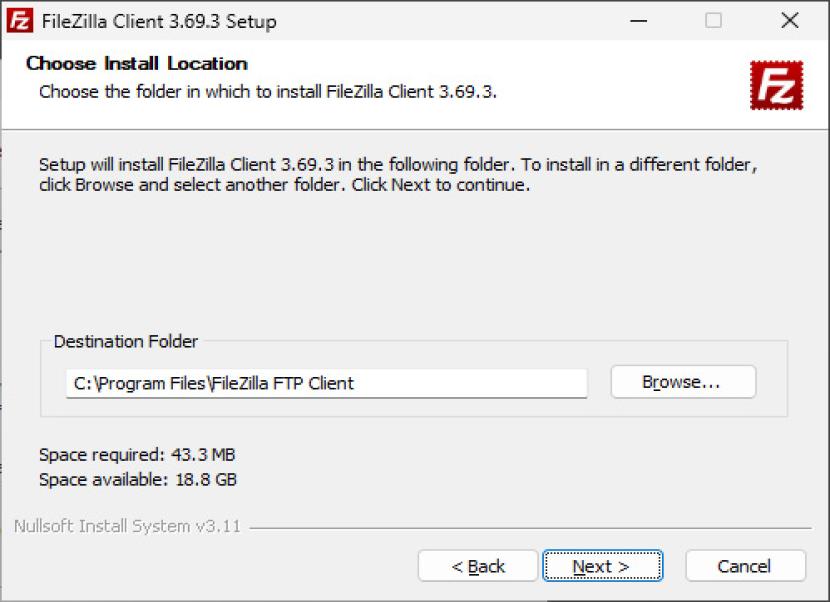Open the Browse folder dialog
Image resolution: width=830 pixels, height=602 pixels.
coord(683,382)
